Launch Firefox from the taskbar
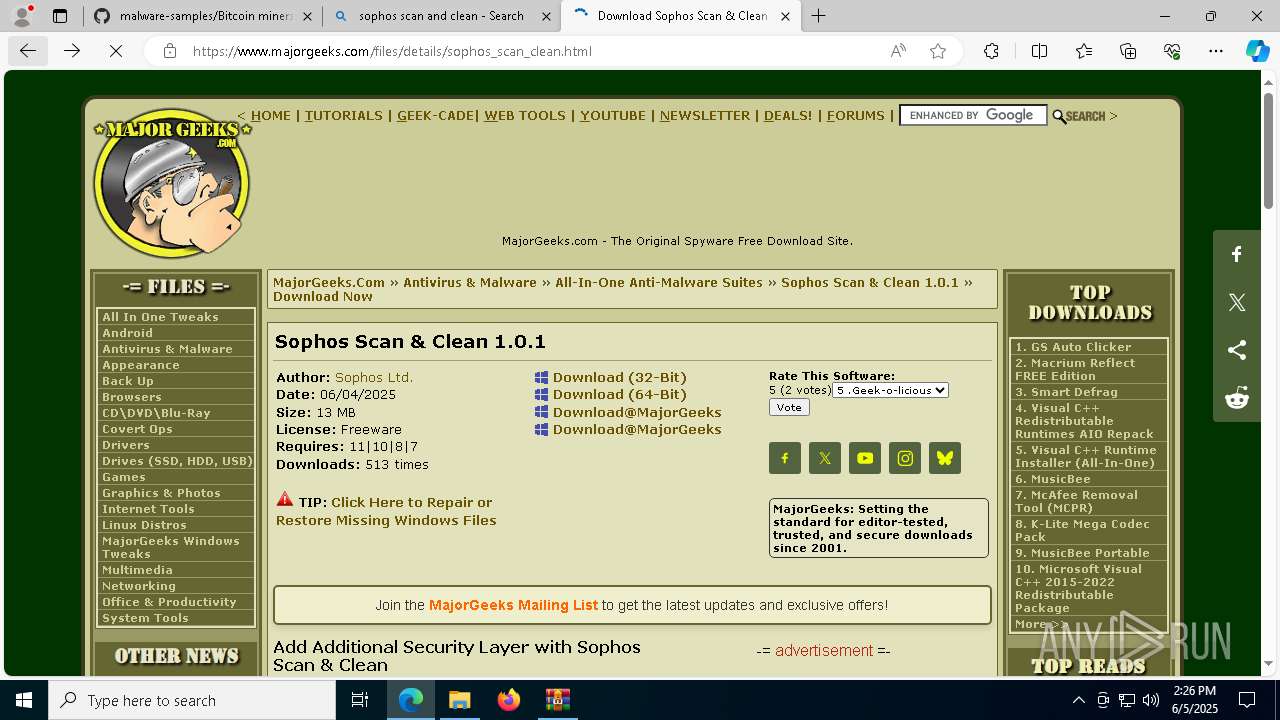Viewport: 1280px width, 720px height. click(x=509, y=700)
